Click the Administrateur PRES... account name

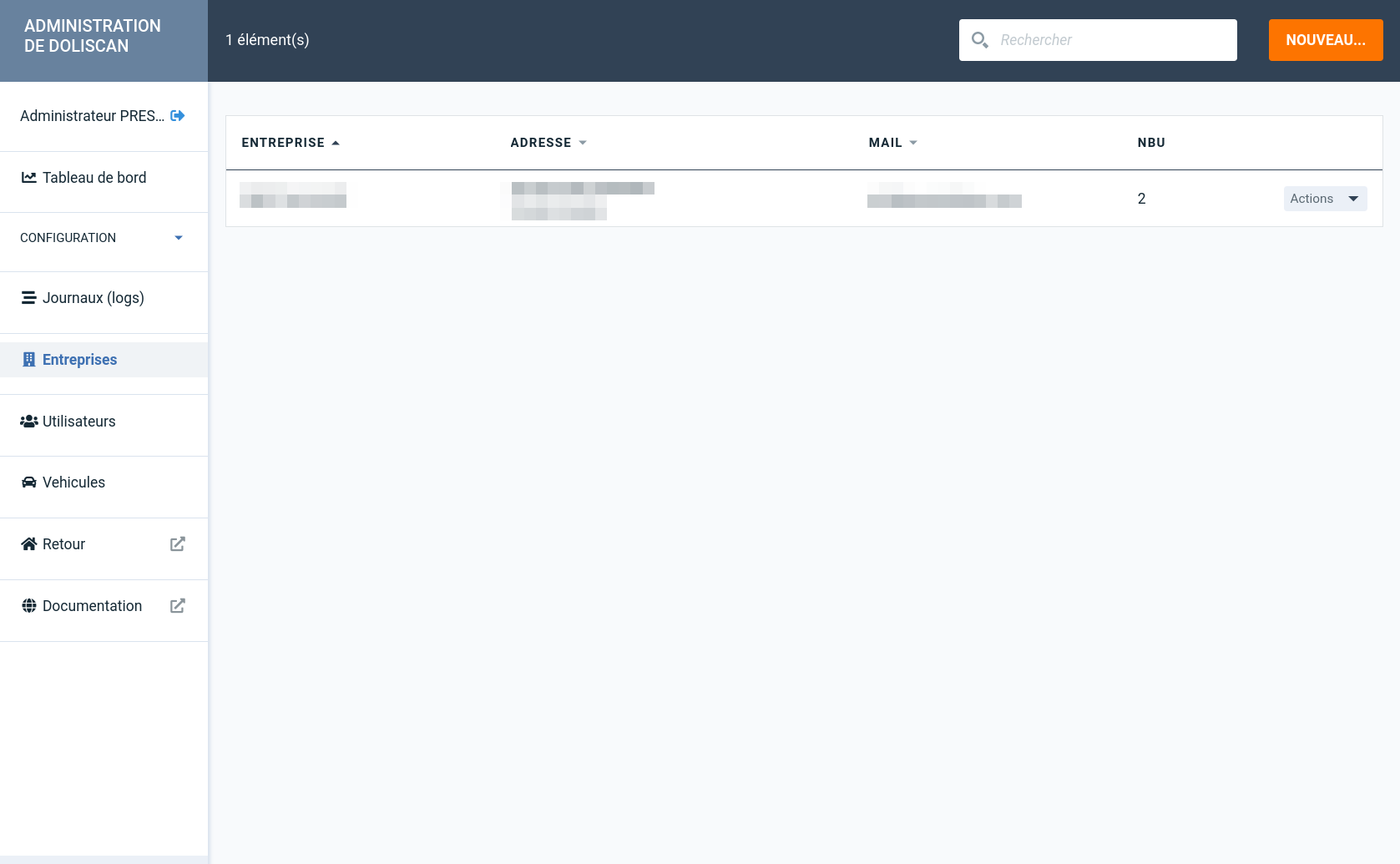(x=92, y=116)
